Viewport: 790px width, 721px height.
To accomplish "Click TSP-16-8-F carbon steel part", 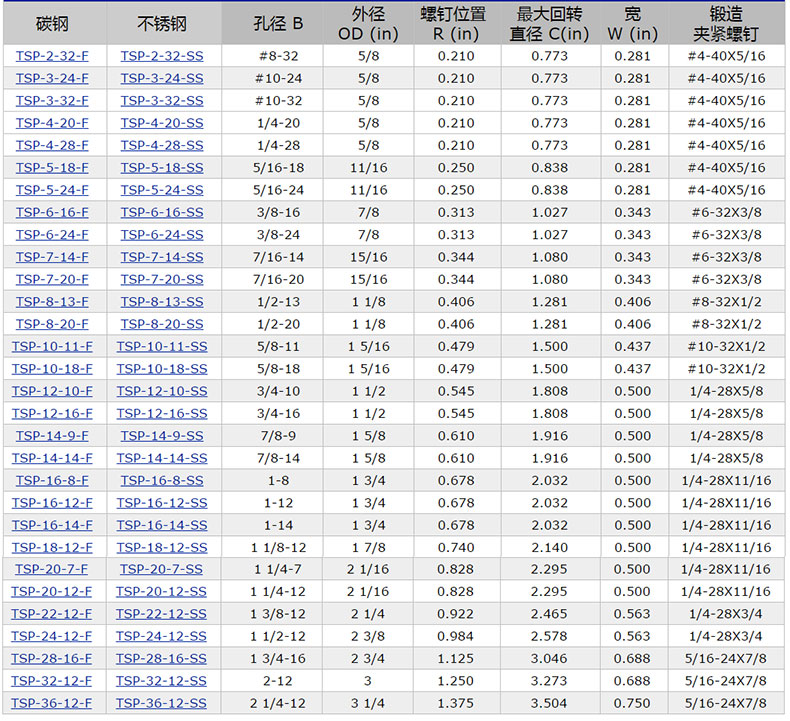I will point(52,481).
